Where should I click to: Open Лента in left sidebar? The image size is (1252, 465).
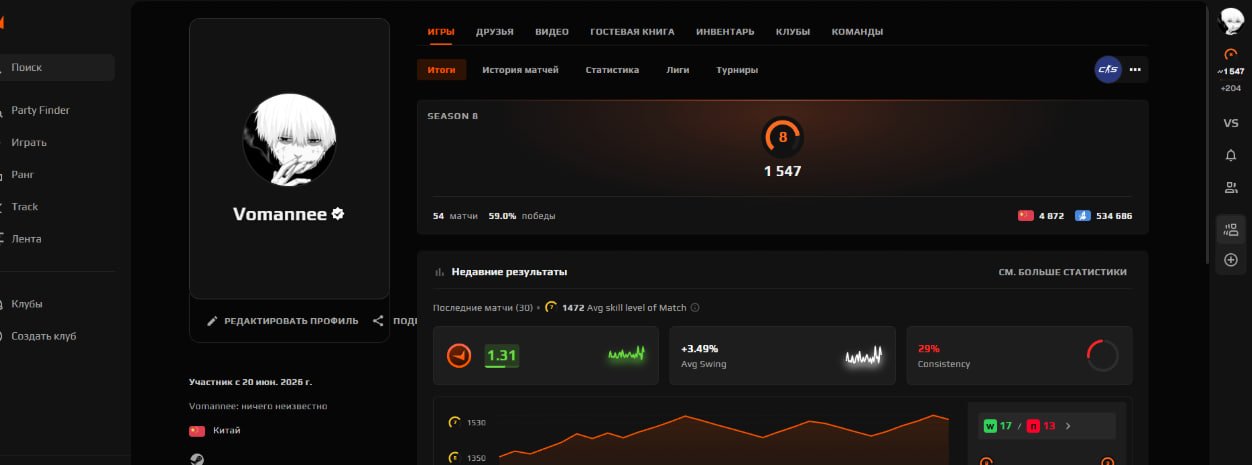click(26, 239)
